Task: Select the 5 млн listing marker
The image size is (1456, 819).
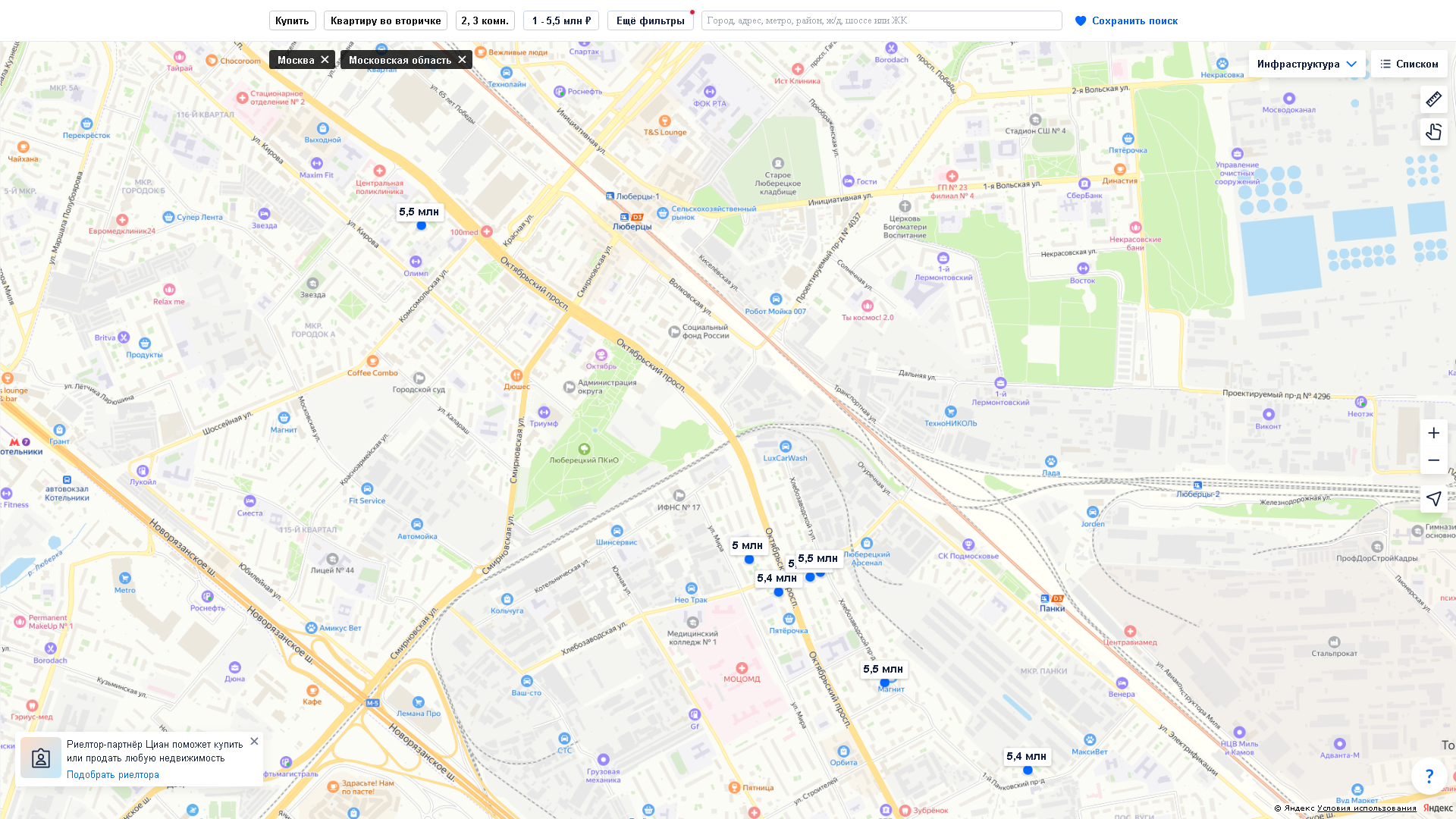Action: tap(747, 546)
